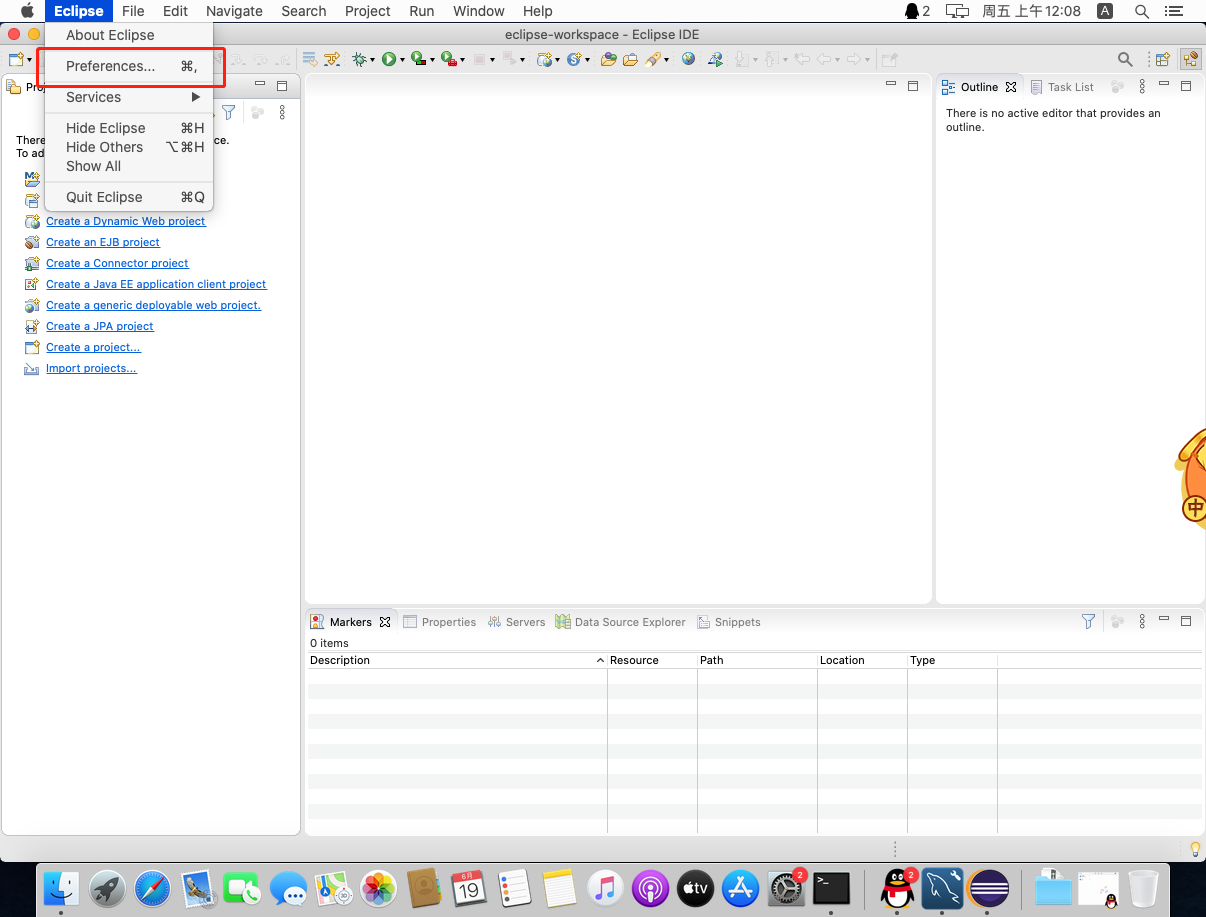1206x917 pixels.
Task: Open the dropdown arrow beside Coverage
Action: (x=432, y=60)
